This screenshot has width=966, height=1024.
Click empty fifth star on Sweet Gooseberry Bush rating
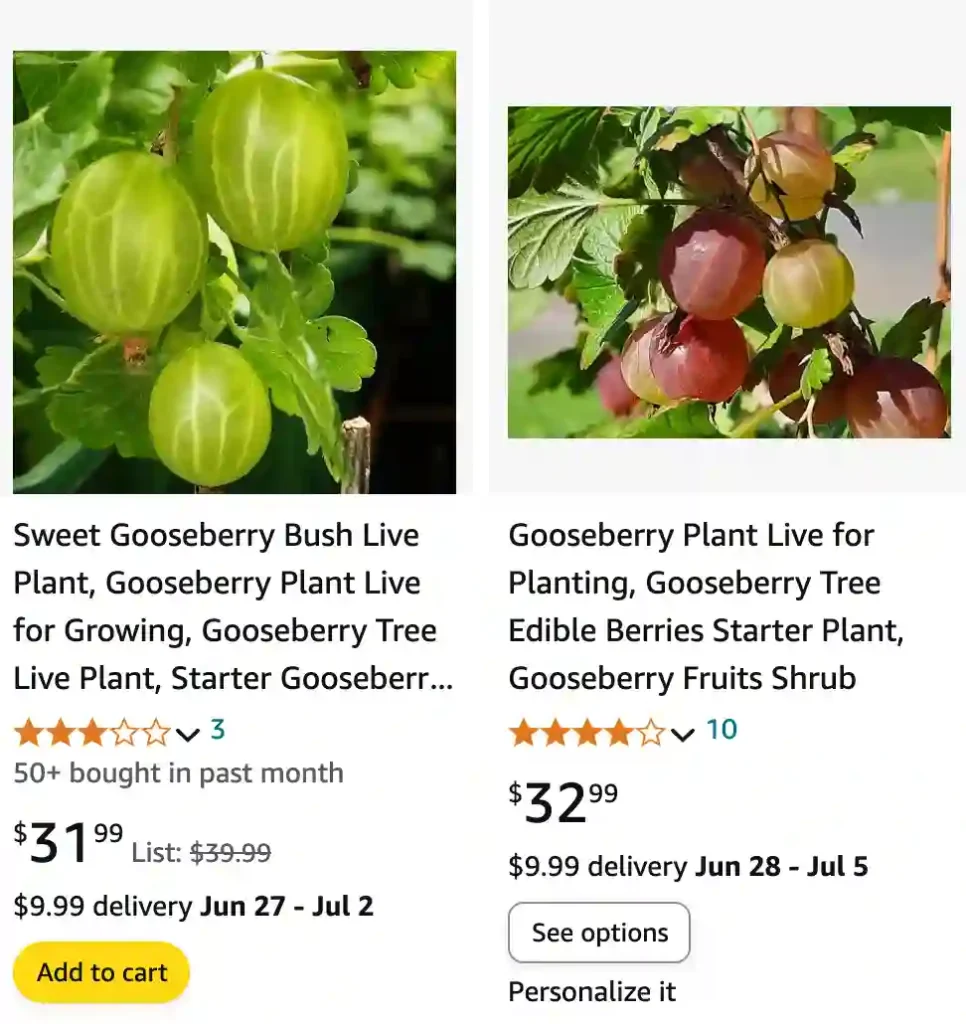pyautogui.click(x=157, y=734)
